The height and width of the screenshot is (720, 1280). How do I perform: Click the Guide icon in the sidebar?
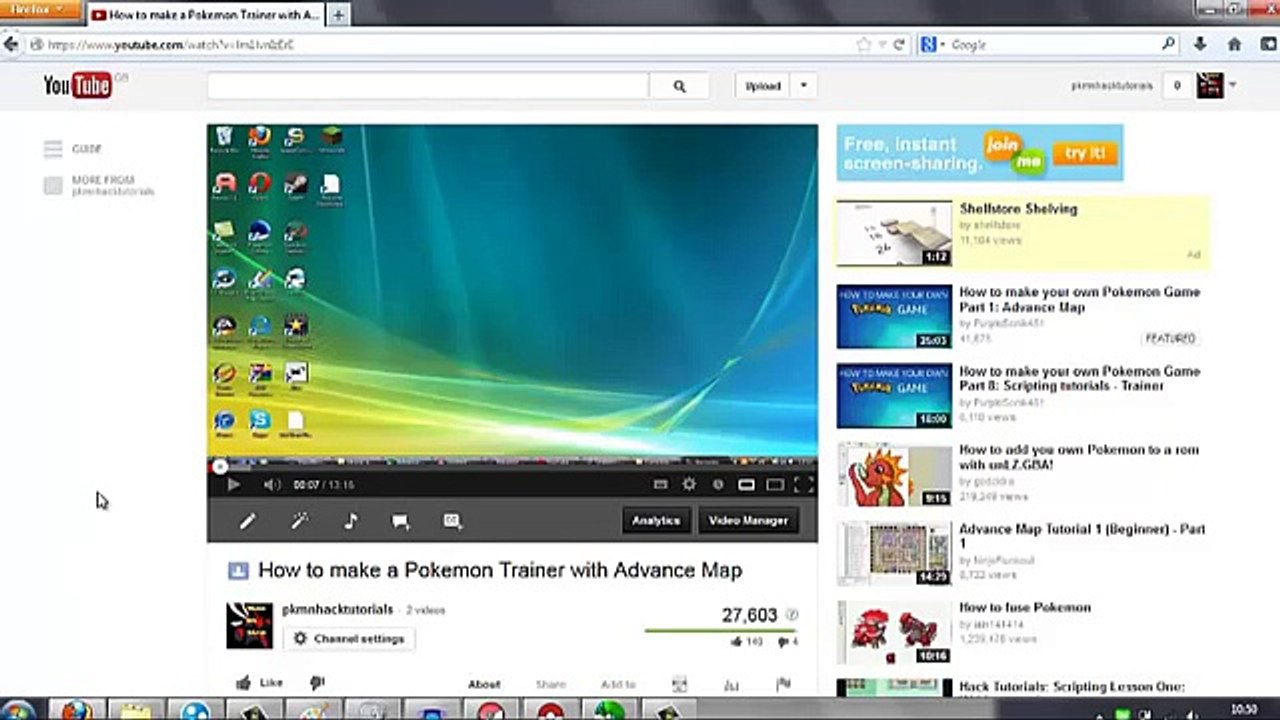pos(53,149)
